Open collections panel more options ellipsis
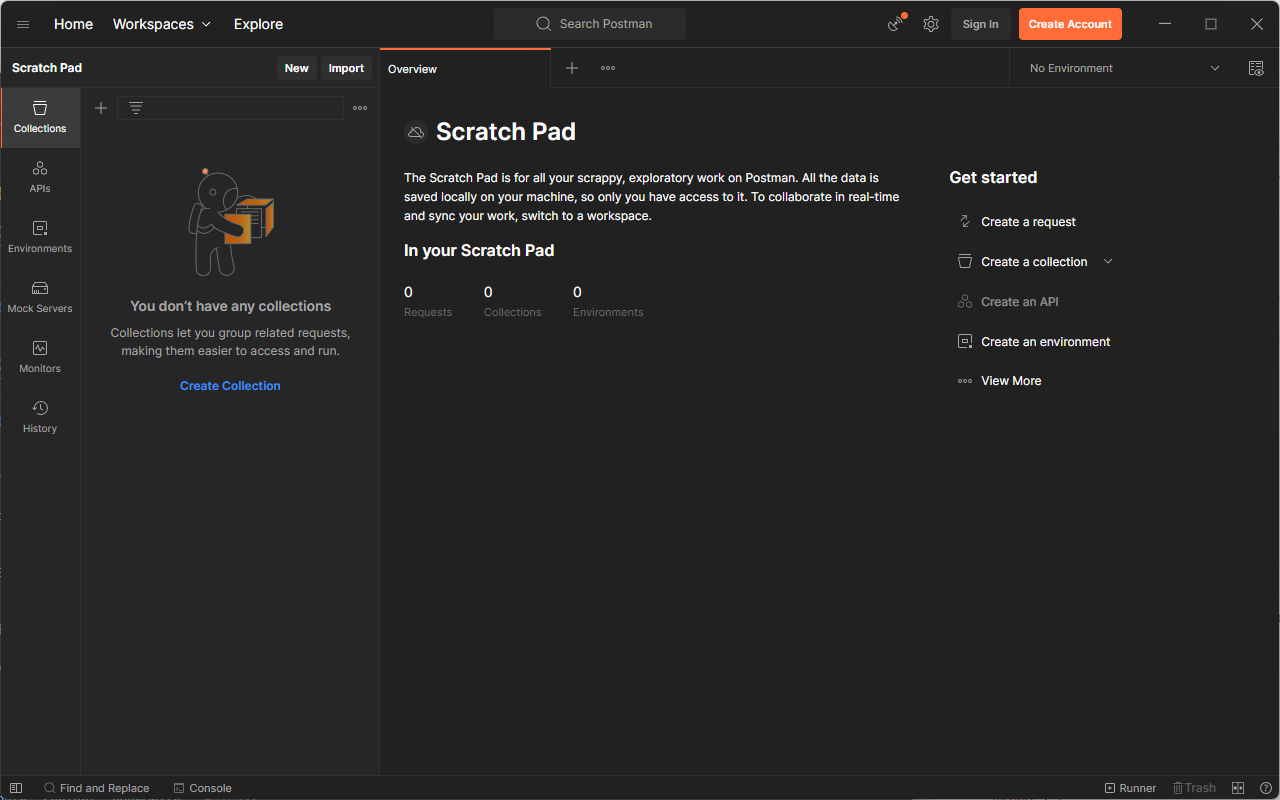1280x800 pixels. tap(360, 108)
